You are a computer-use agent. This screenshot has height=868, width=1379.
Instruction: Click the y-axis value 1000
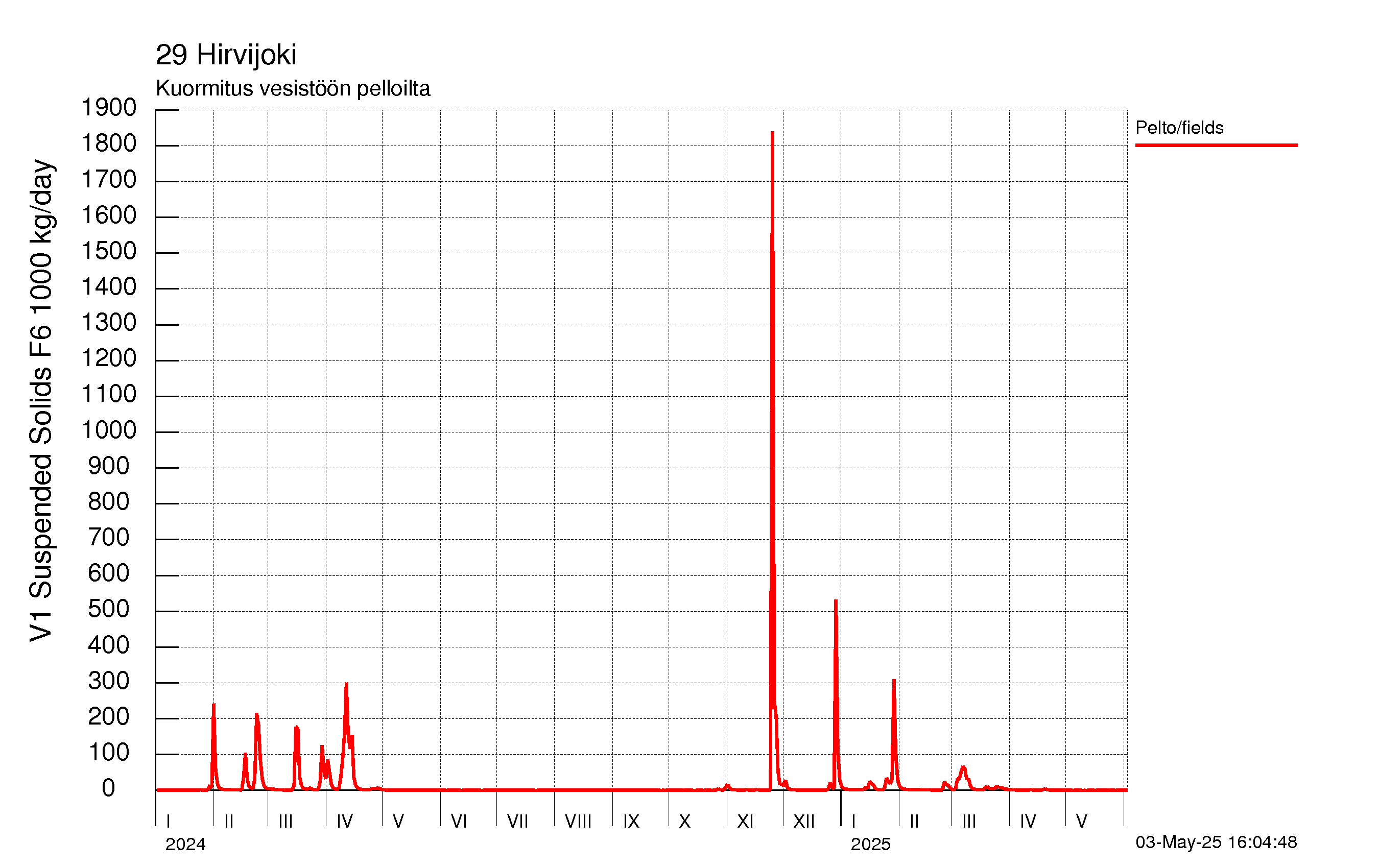coord(109,430)
